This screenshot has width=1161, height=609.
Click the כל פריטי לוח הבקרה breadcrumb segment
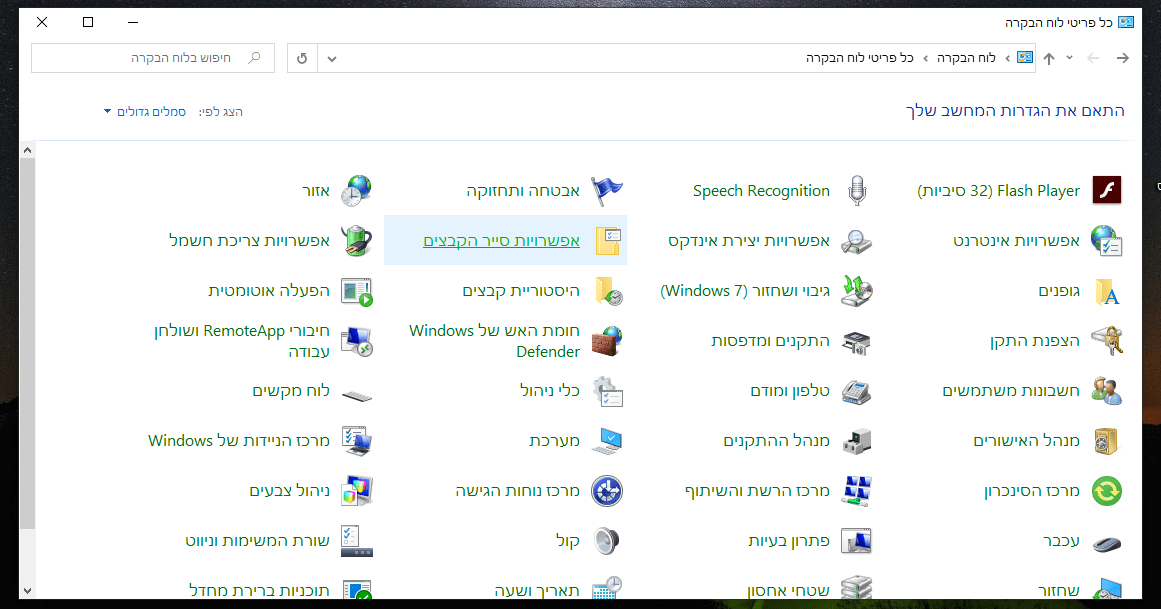860,58
